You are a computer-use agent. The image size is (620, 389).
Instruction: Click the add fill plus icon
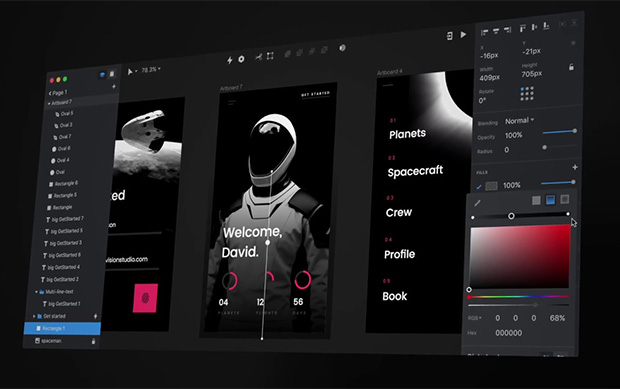pyautogui.click(x=575, y=167)
